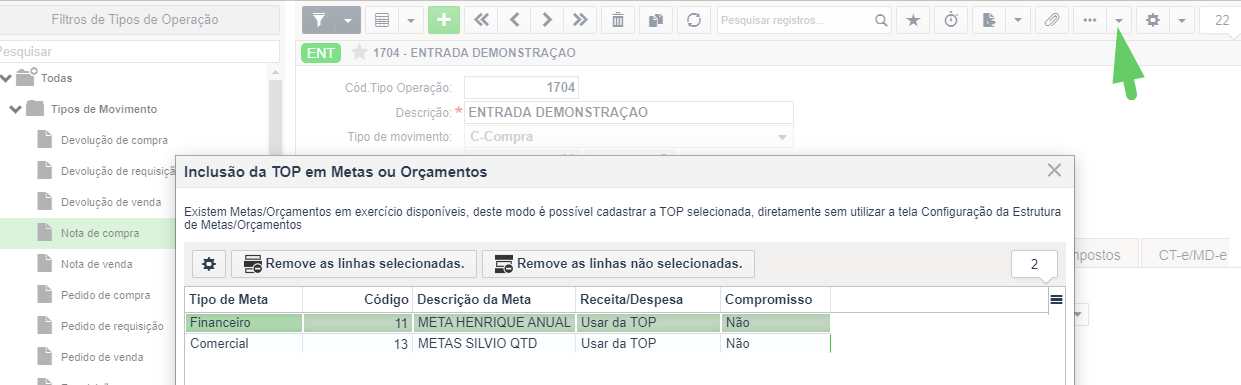Open the dropdown next to more options
Viewport: 1241px width, 385px height.
pyautogui.click(x=1118, y=19)
